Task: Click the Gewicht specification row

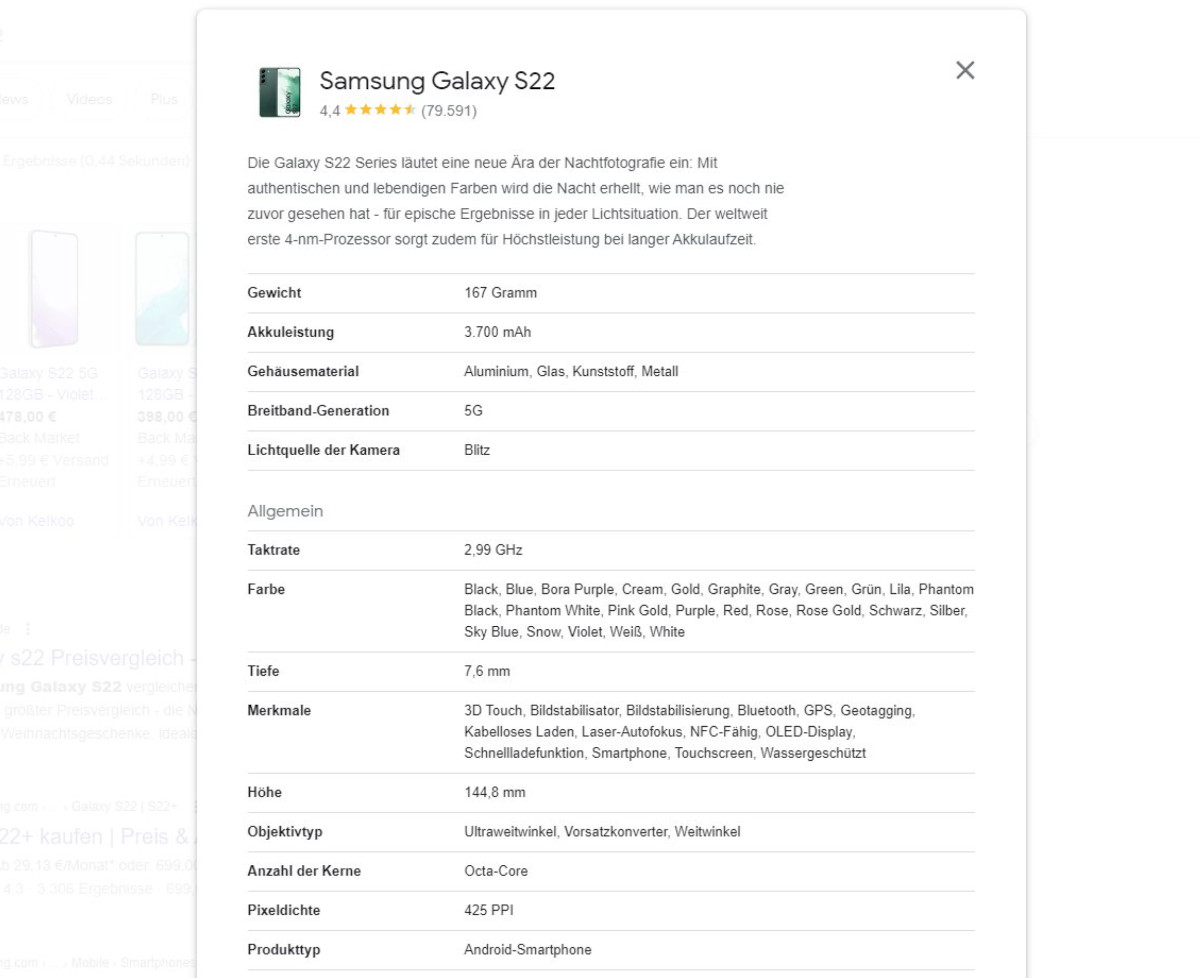Action: pyautogui.click(x=273, y=293)
